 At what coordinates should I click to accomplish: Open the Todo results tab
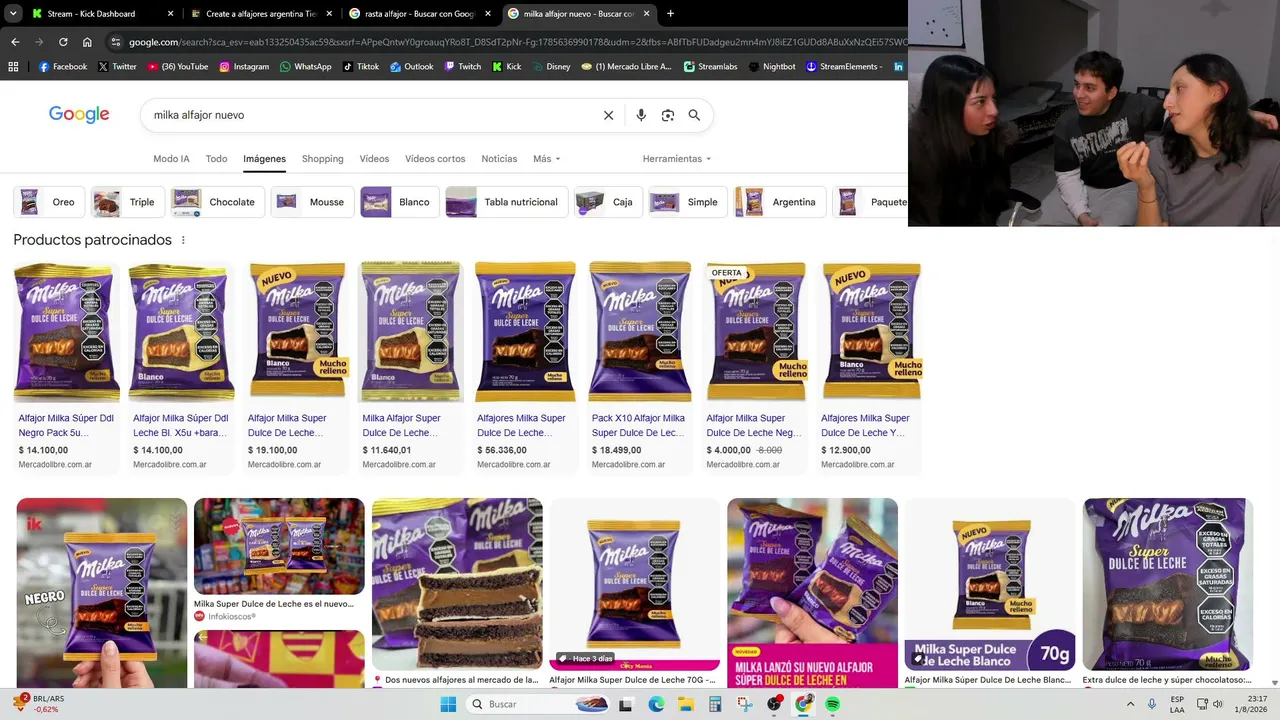coord(216,159)
